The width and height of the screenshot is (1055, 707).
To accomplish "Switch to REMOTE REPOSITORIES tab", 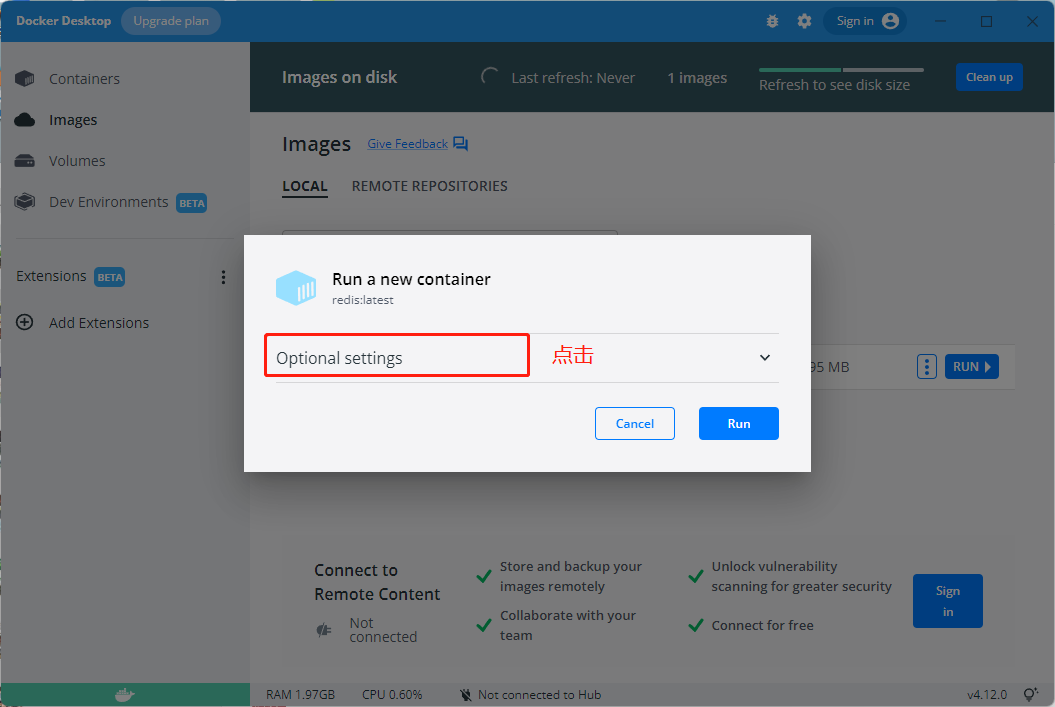I will coord(429,186).
